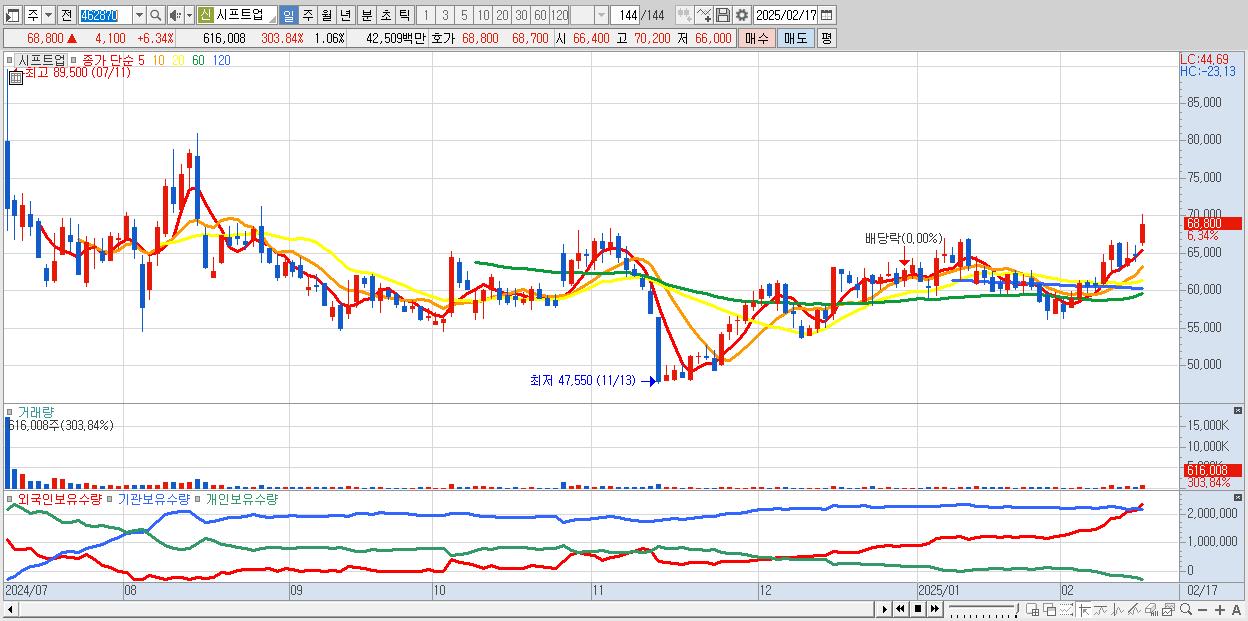This screenshot has height=621, width=1248.
Task: Select the 120 interval button
Action: tap(560, 15)
